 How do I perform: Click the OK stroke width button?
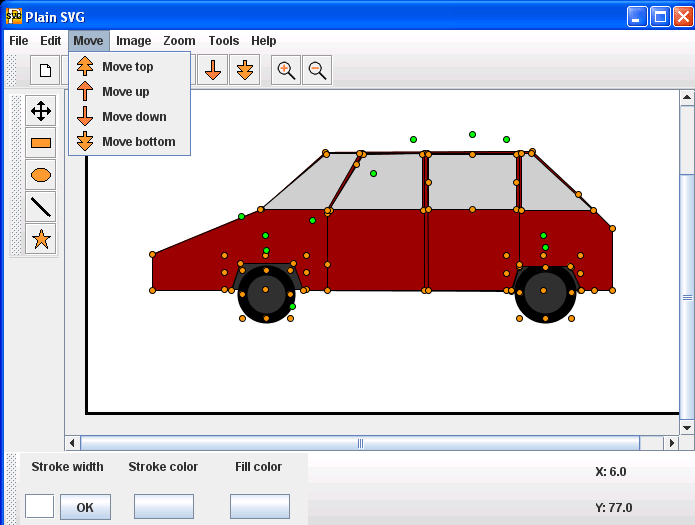(85, 507)
